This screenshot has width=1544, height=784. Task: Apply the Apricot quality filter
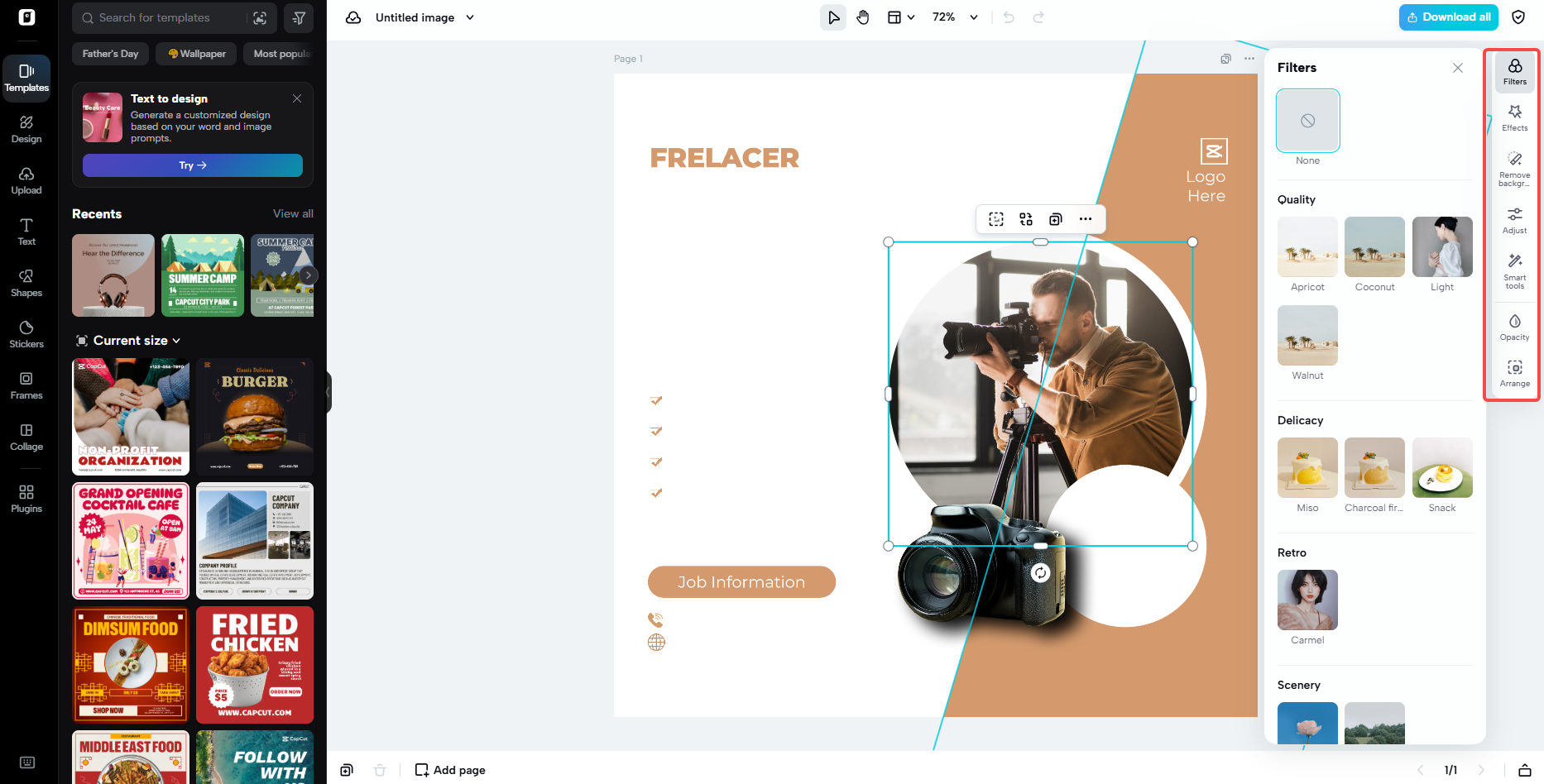(x=1307, y=246)
